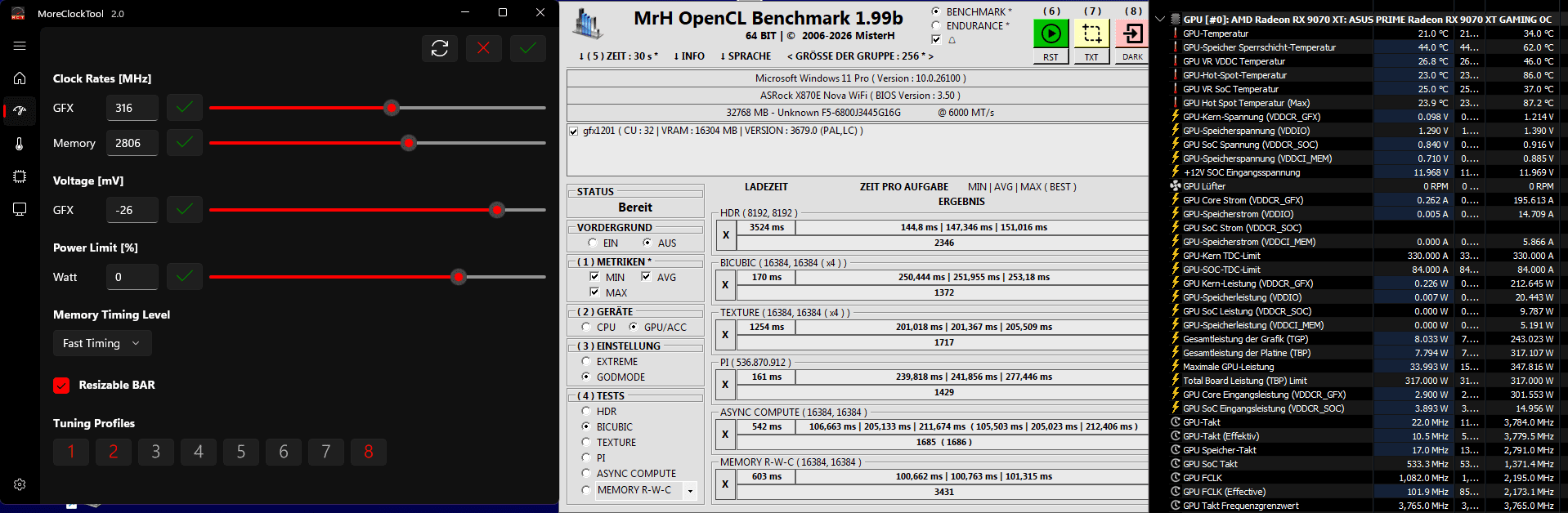Open MoreClockTool hamburger navigation menu
This screenshot has height=513, width=1568.
(20, 46)
